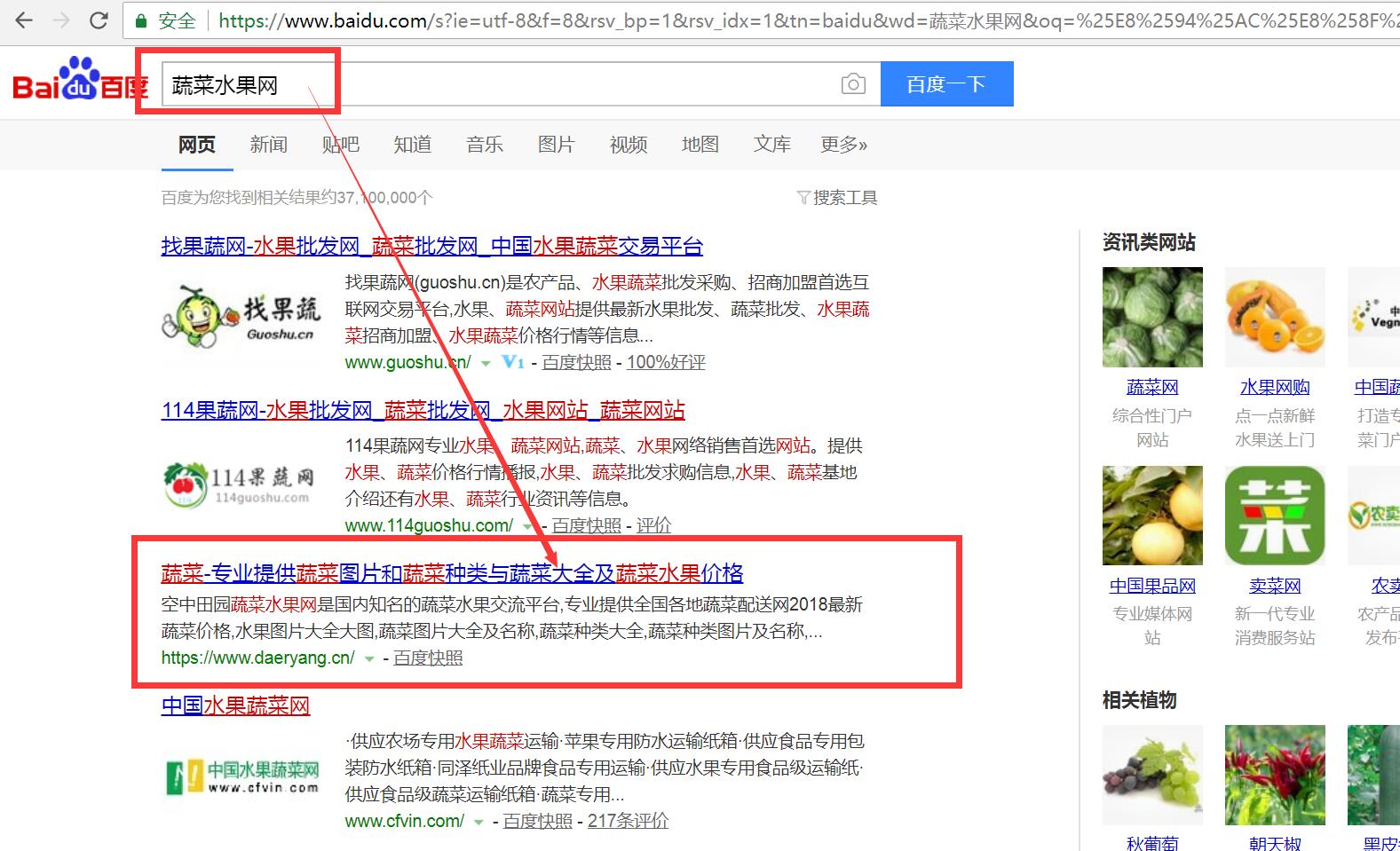Expand dropdown arrow next to www.guoshu.cn
This screenshot has width=1400, height=851.
[x=486, y=363]
